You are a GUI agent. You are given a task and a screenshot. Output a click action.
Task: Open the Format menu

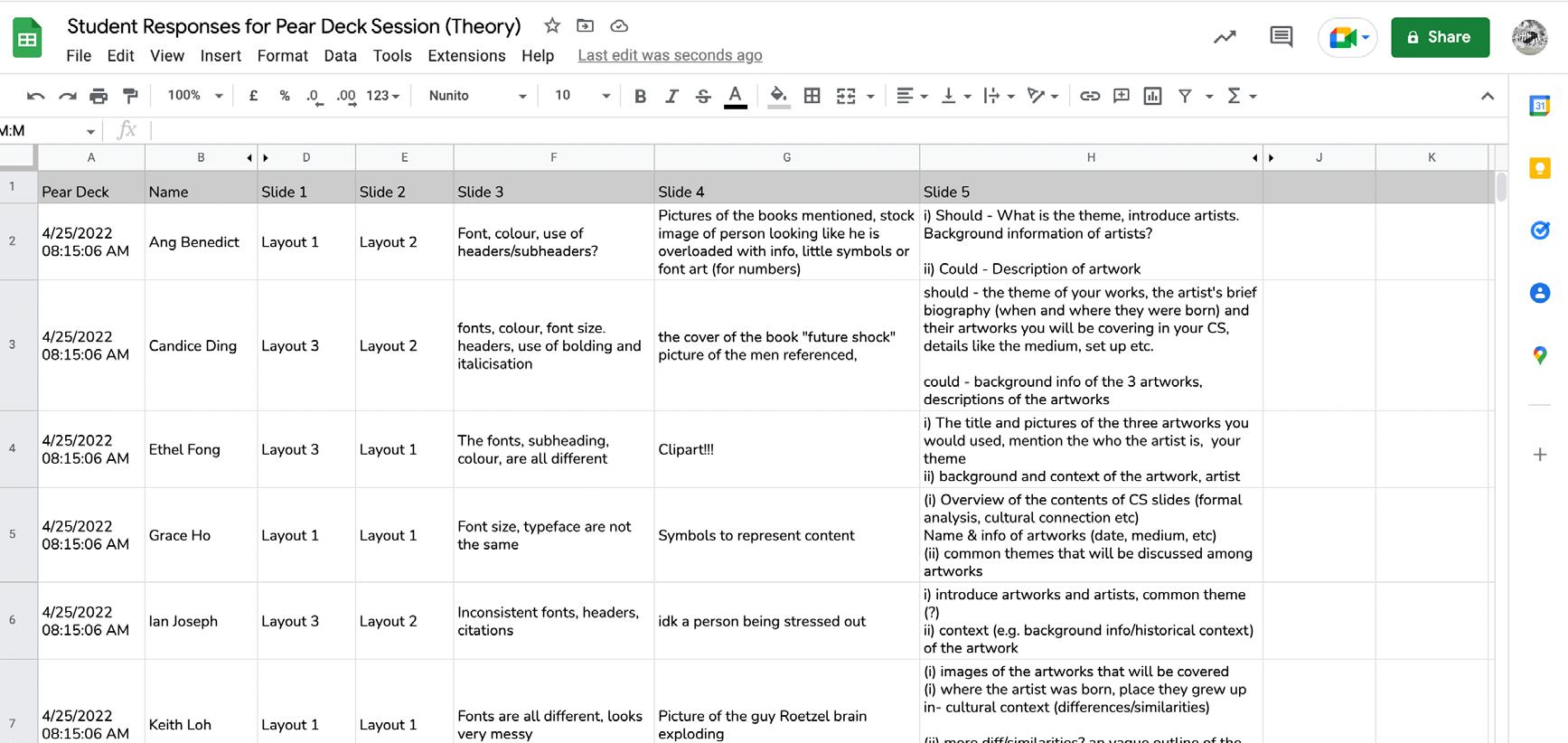click(x=283, y=56)
